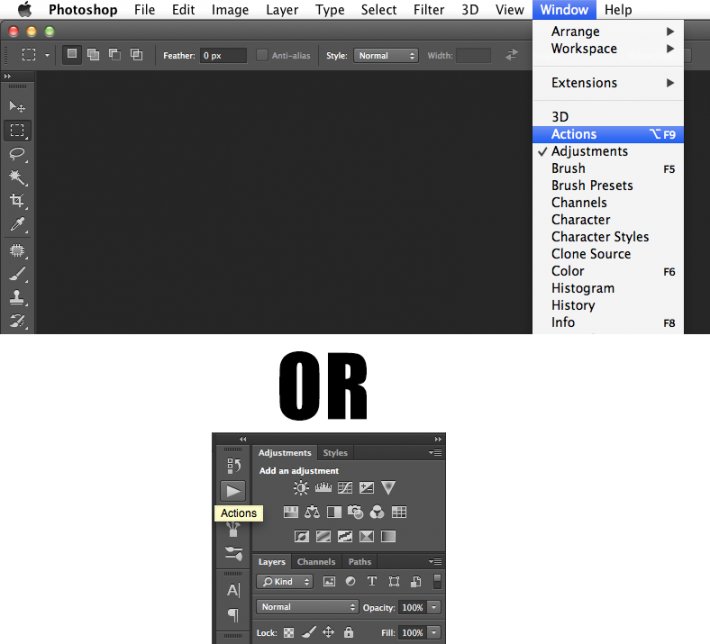This screenshot has height=644, width=710.
Task: Add a Vibrance adjustment
Action: click(388, 488)
